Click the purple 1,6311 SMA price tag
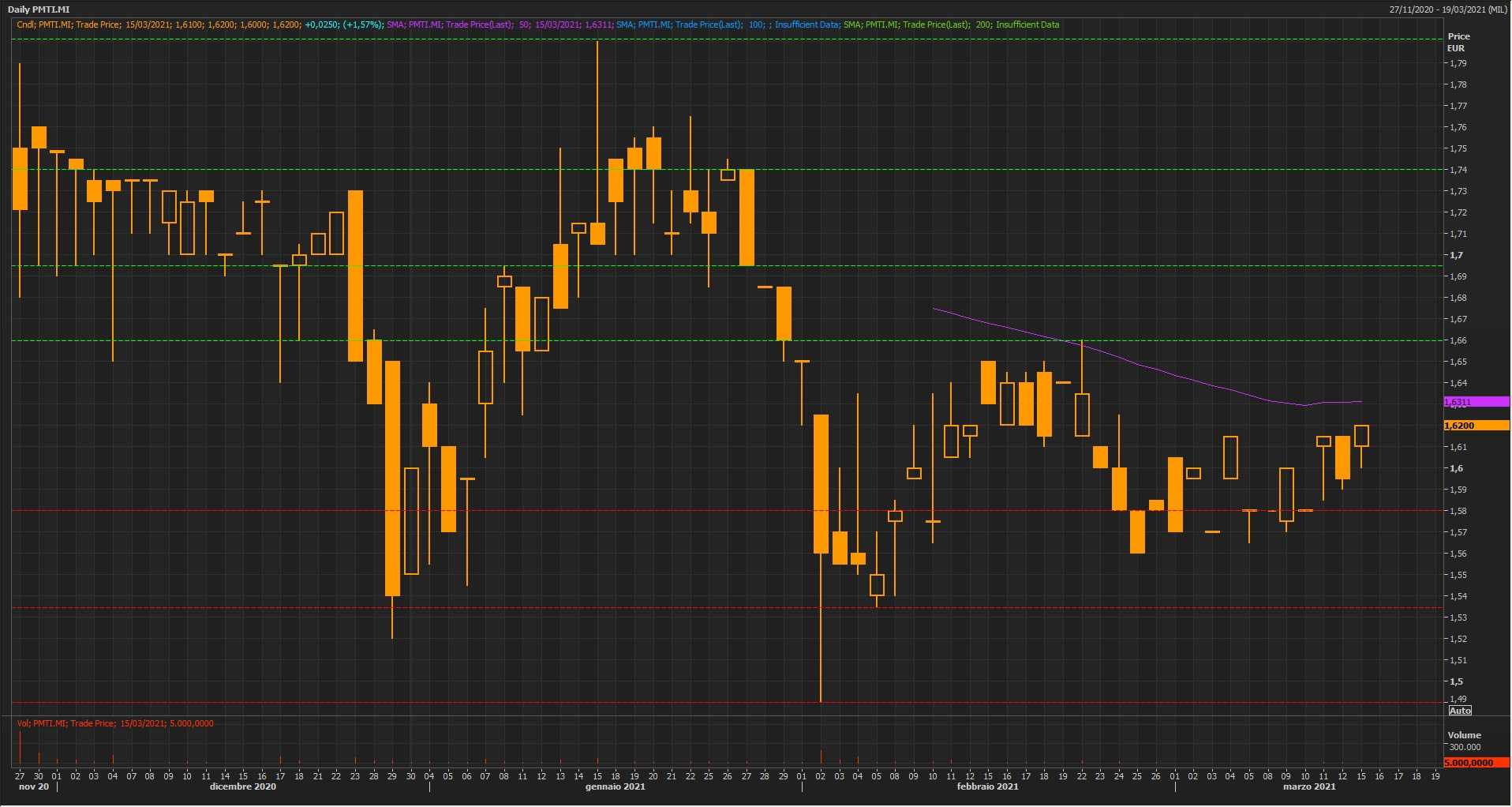1512x807 pixels. pyautogui.click(x=1475, y=402)
